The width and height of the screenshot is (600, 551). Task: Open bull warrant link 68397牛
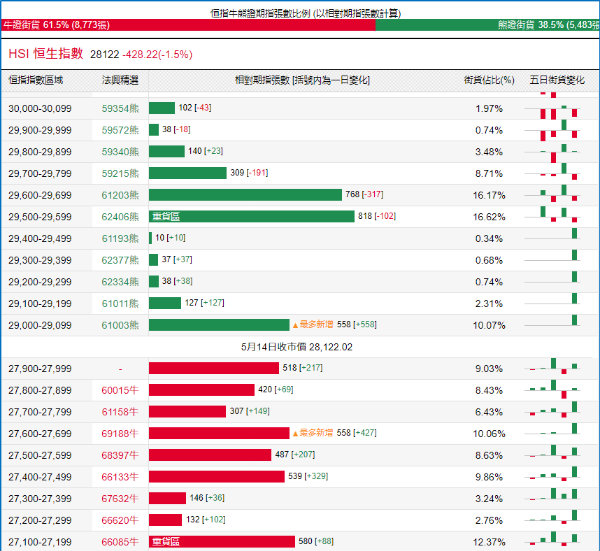pyautogui.click(x=120, y=455)
